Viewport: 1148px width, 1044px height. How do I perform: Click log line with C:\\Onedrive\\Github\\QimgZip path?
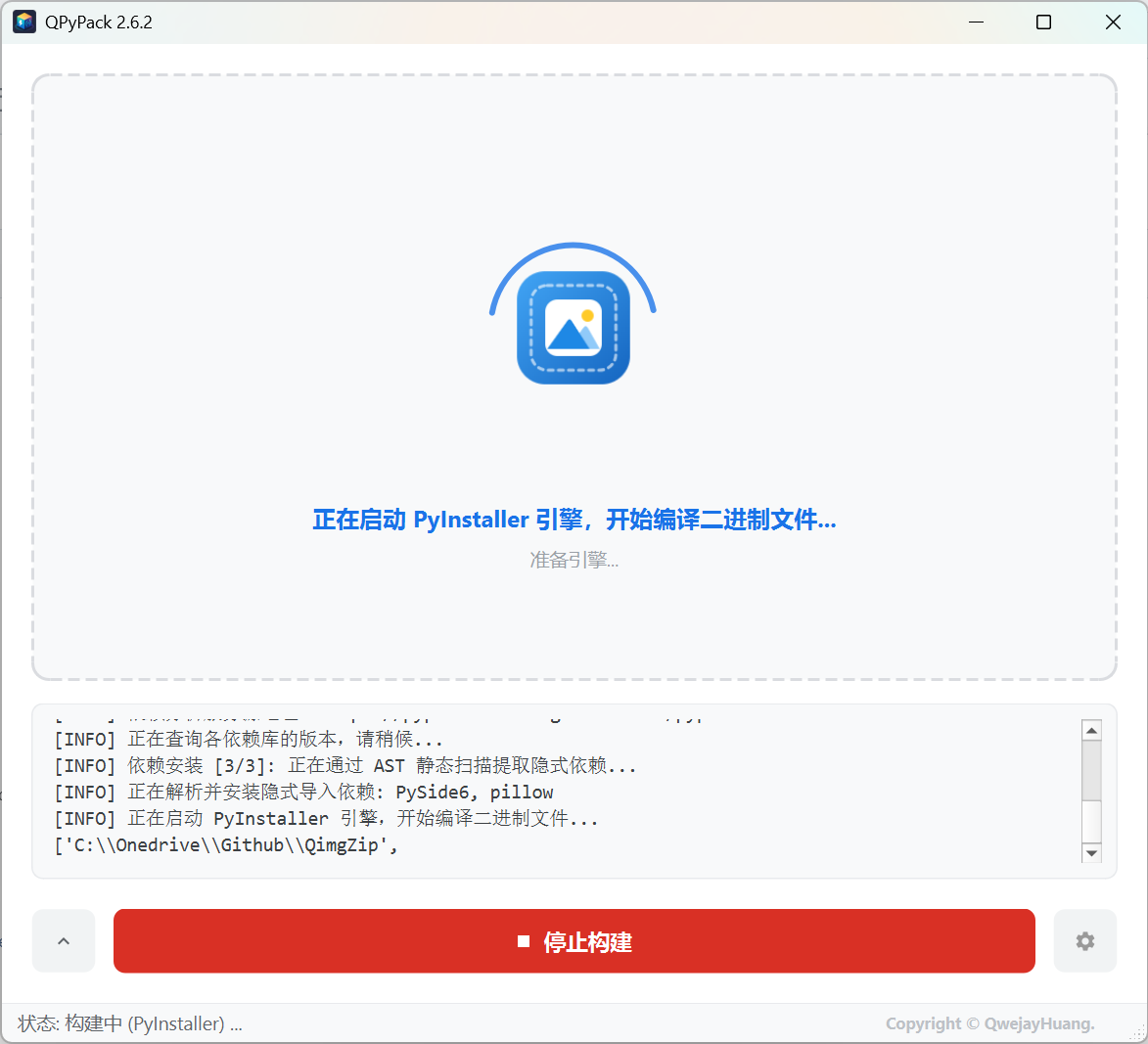click(x=226, y=844)
